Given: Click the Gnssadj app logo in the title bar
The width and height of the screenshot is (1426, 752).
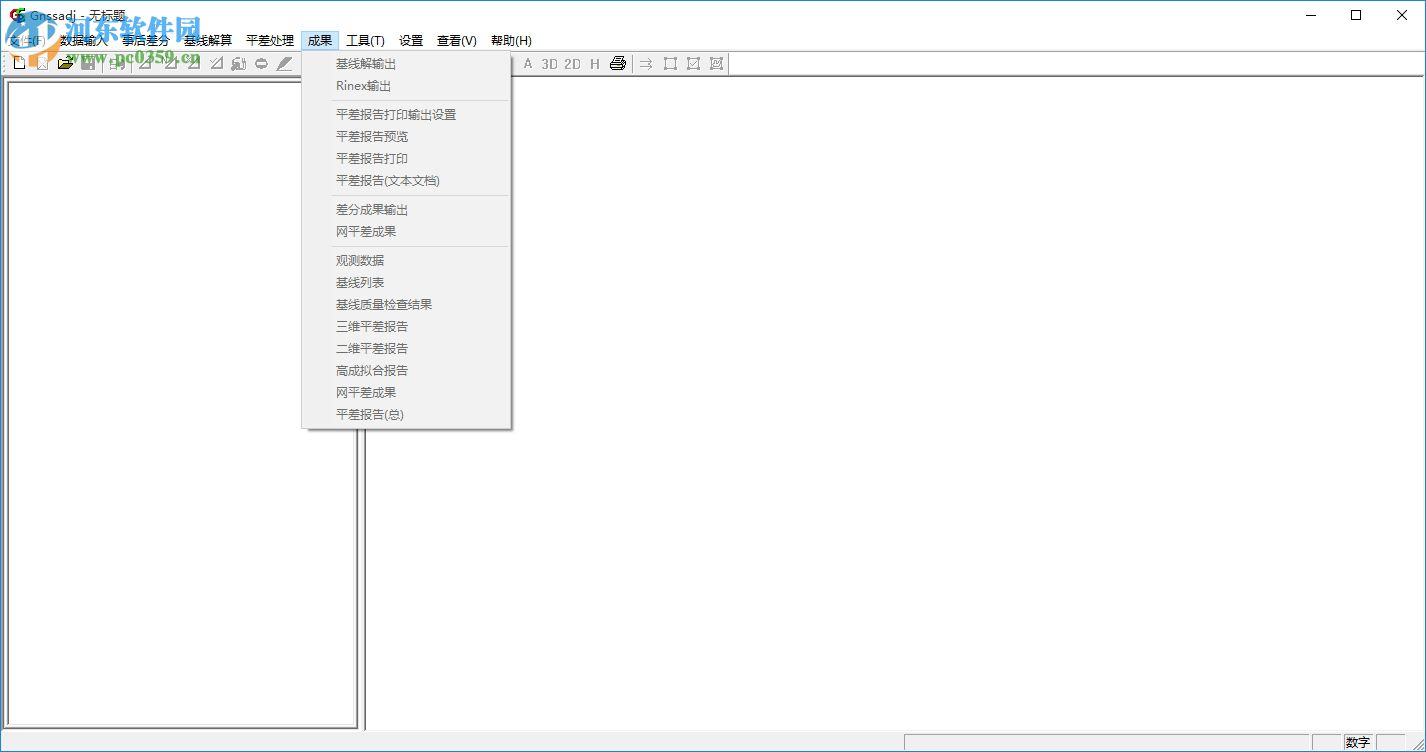Looking at the screenshot, I should [x=17, y=15].
